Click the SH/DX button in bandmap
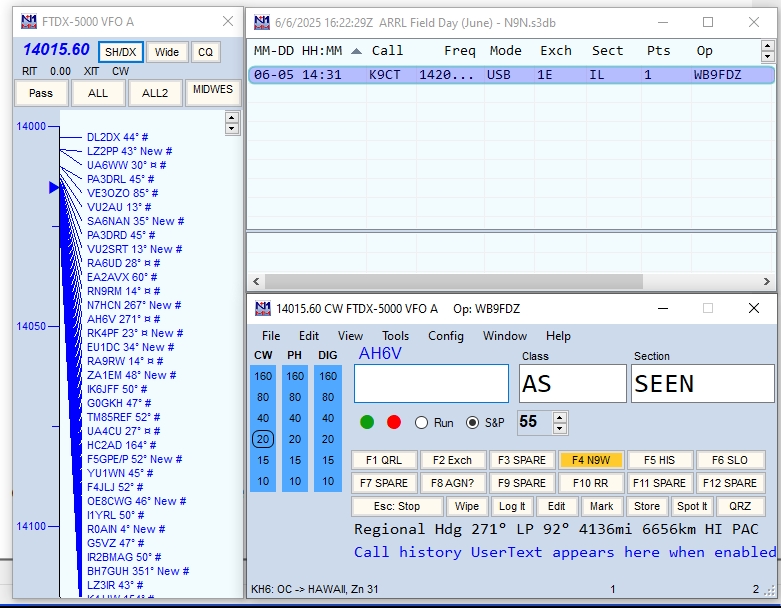Image resolution: width=781 pixels, height=608 pixels. click(122, 52)
